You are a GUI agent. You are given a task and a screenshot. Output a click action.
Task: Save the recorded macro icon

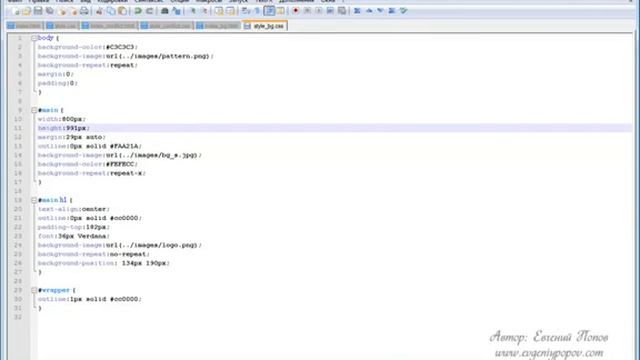pyautogui.click(x=342, y=11)
